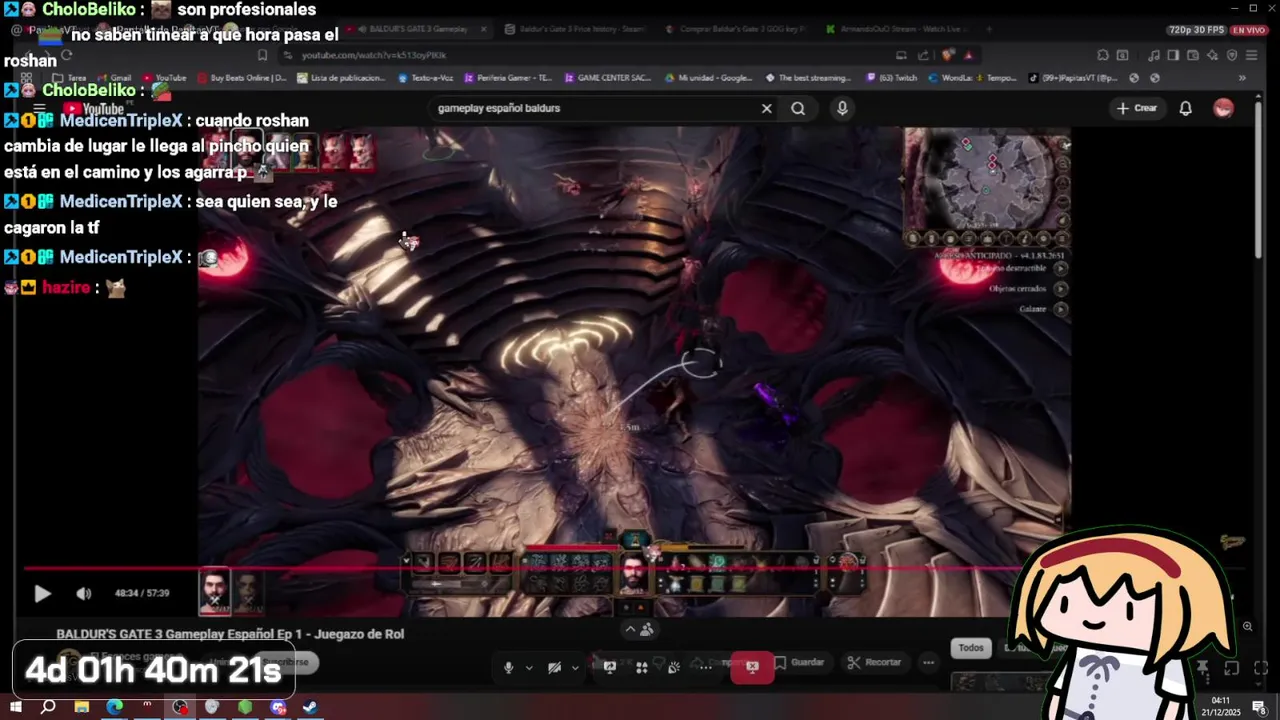This screenshot has width=1280, height=720.
Task: Switch to Baldur's Gate 3 Price history tab
Action: (x=576, y=29)
